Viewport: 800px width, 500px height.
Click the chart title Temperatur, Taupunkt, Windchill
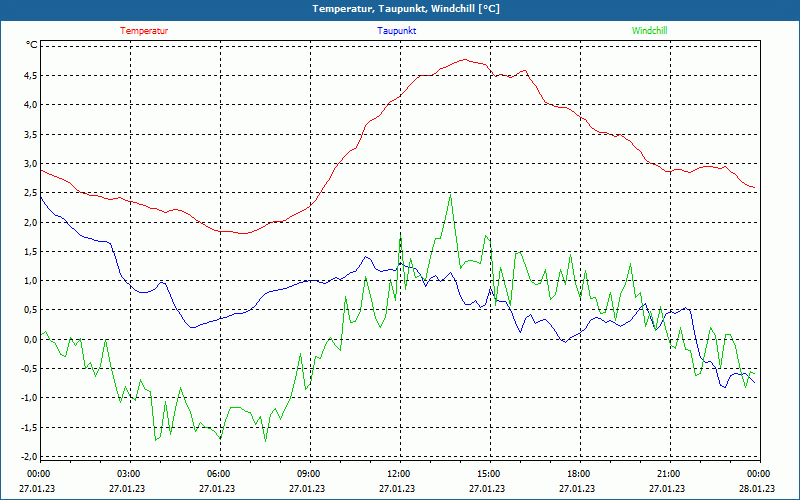[406, 9]
